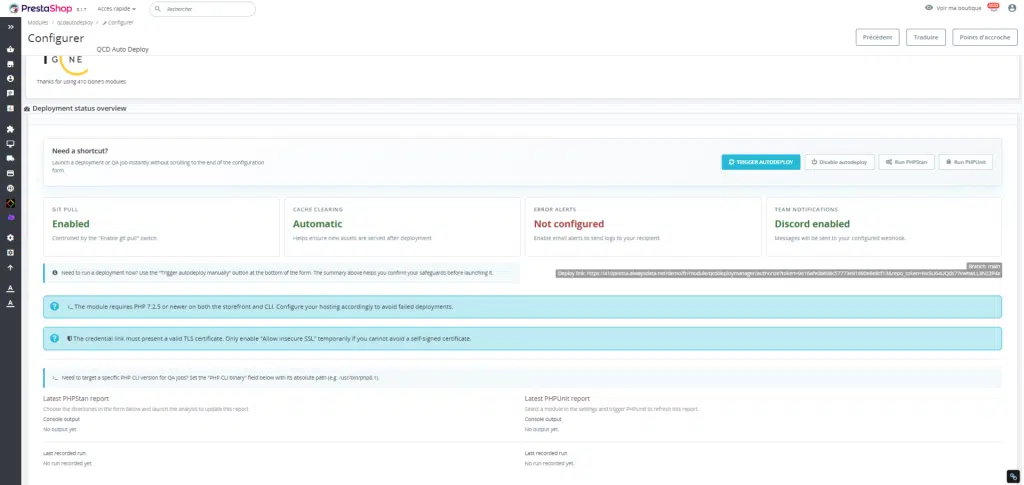Click the Points d'accroche button
1024x485 pixels.
coord(985,37)
